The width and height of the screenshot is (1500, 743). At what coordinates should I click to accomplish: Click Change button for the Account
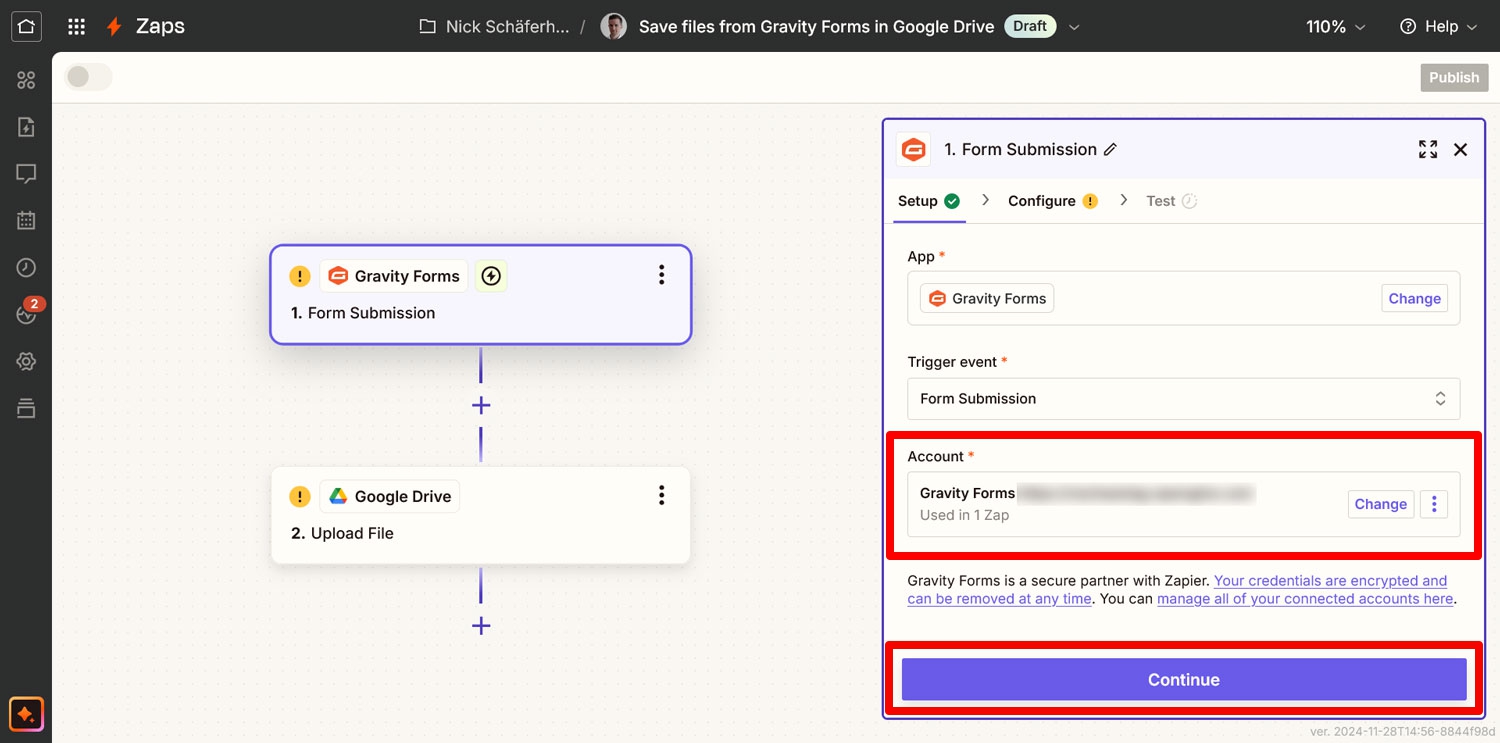click(x=1381, y=504)
